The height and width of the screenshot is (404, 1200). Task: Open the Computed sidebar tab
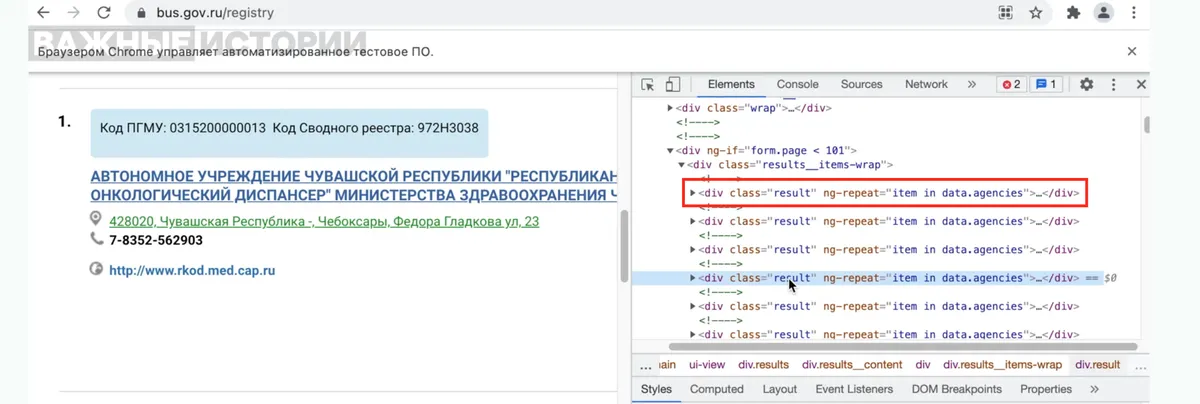[x=717, y=389]
